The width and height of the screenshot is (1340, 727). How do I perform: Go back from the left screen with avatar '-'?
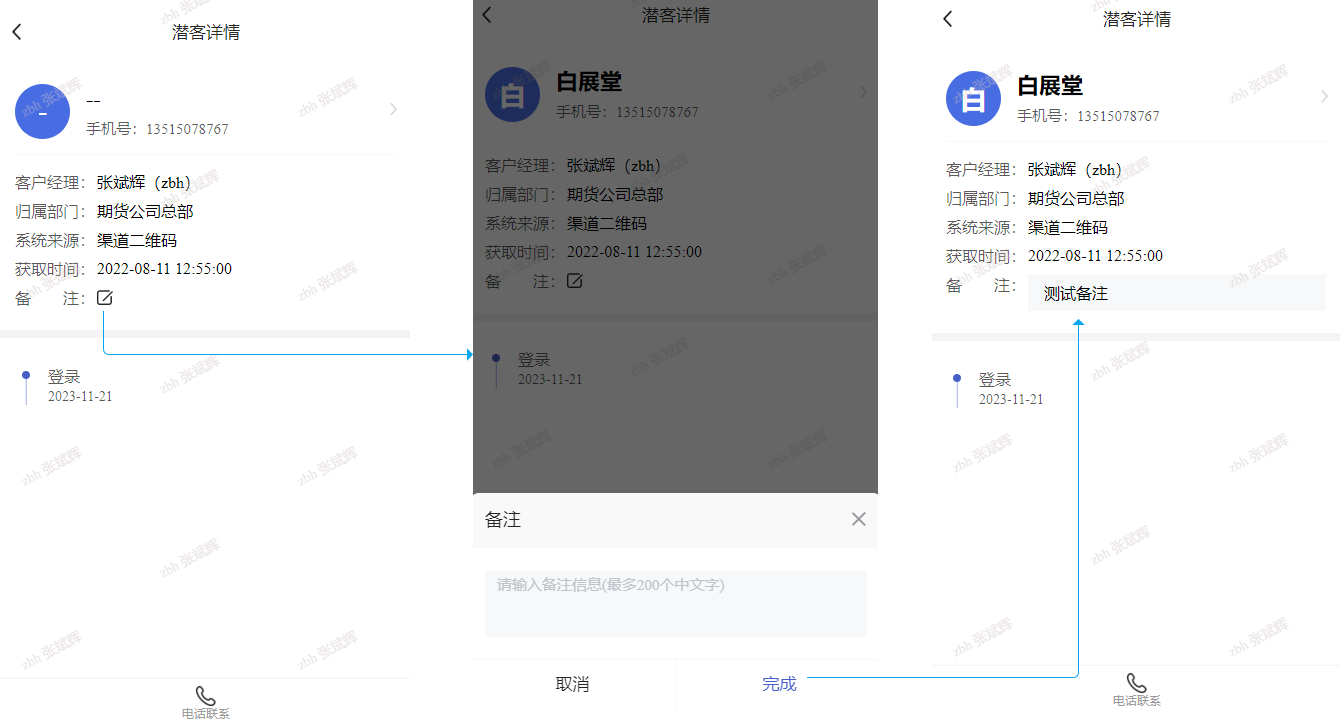click(x=16, y=32)
